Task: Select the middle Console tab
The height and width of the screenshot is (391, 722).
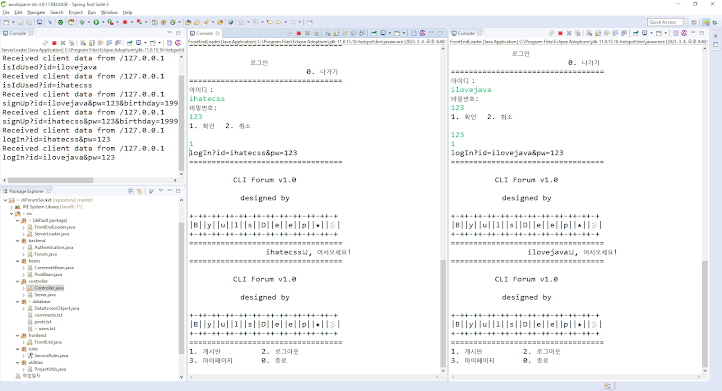Action: tap(204, 33)
